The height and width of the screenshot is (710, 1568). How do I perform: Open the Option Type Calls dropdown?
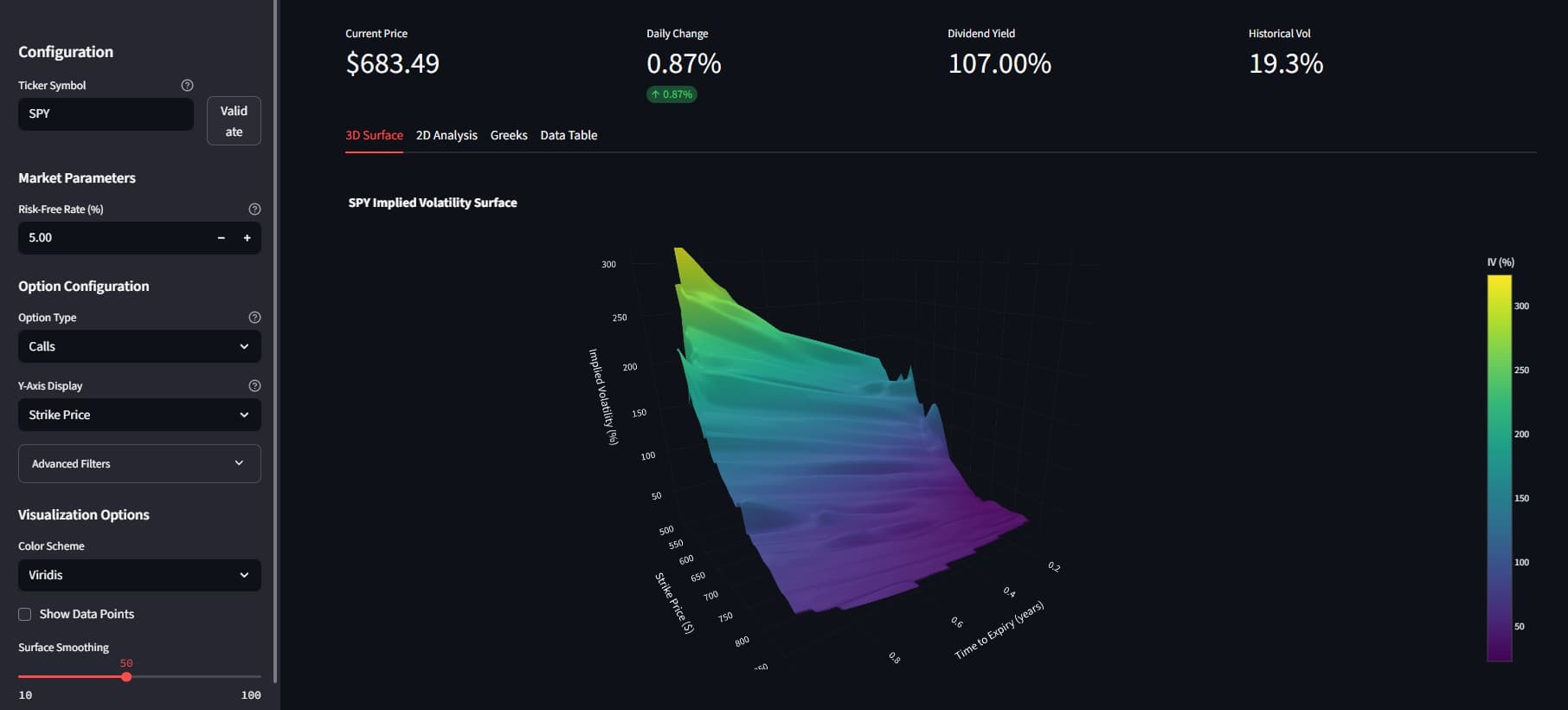[139, 346]
